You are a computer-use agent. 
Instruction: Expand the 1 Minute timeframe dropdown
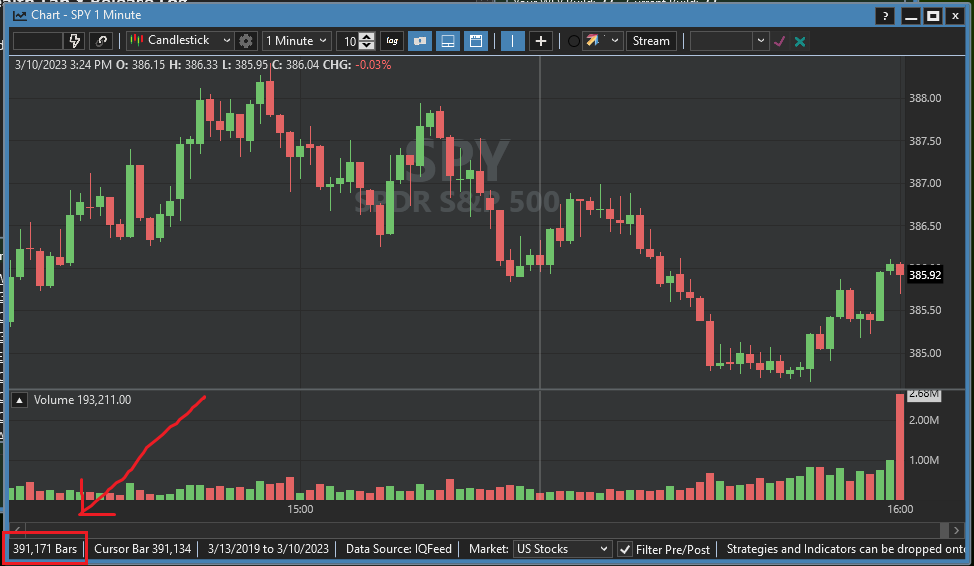296,41
